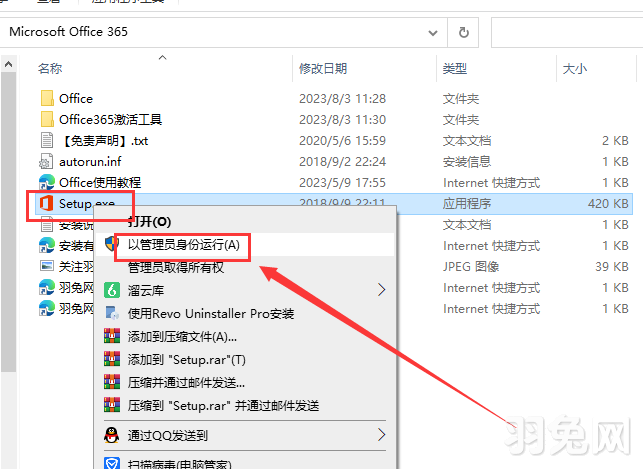Click the 安装信息 type cell
The height and width of the screenshot is (469, 643).
click(467, 162)
